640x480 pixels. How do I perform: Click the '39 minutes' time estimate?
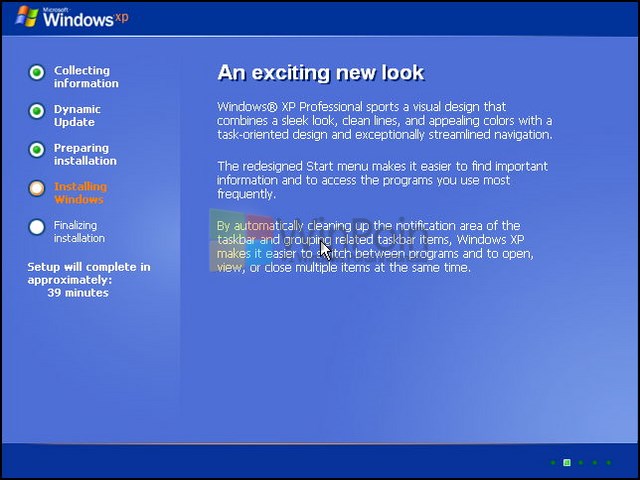pyautogui.click(x=78, y=293)
